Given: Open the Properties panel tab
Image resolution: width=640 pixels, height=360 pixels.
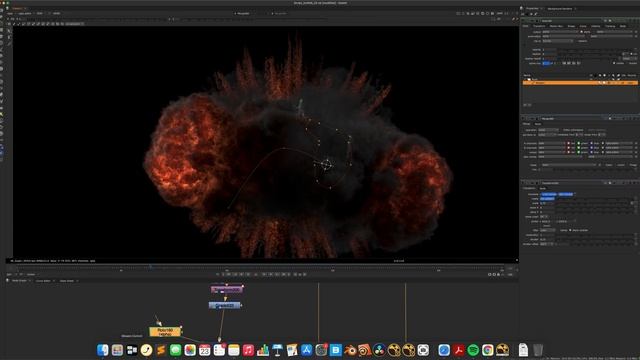Looking at the screenshot, I should click(532, 9).
